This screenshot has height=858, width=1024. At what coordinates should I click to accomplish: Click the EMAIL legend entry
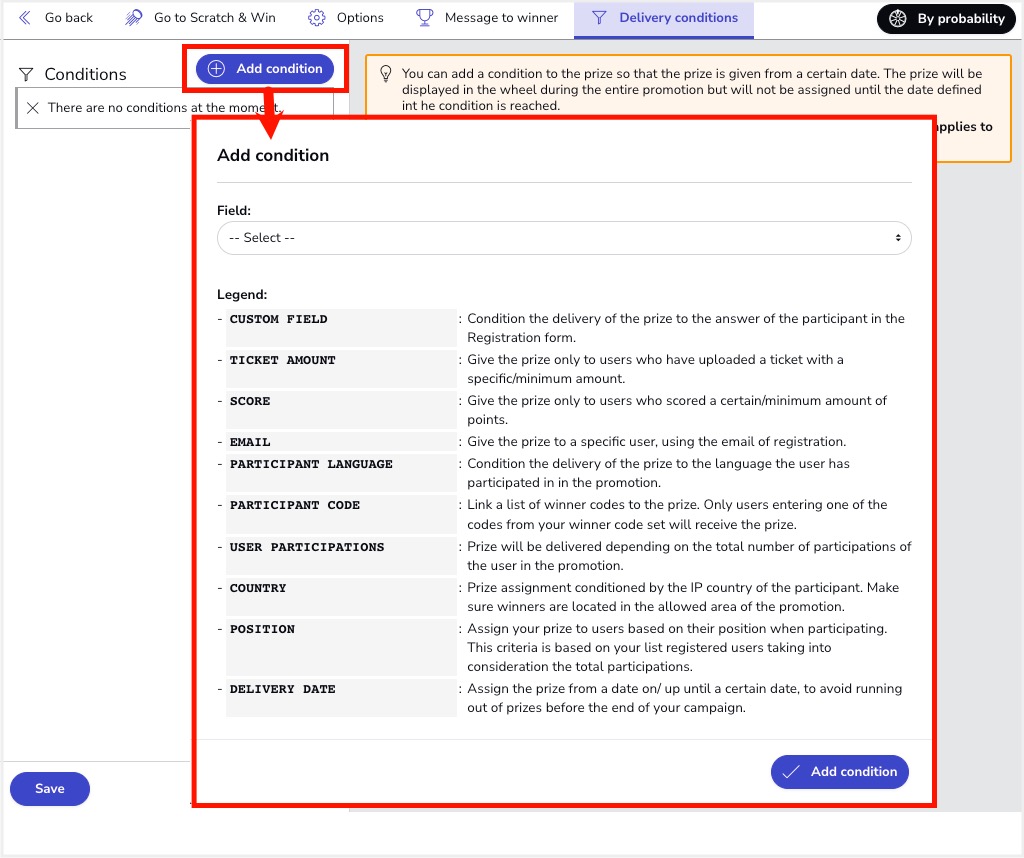click(250, 442)
